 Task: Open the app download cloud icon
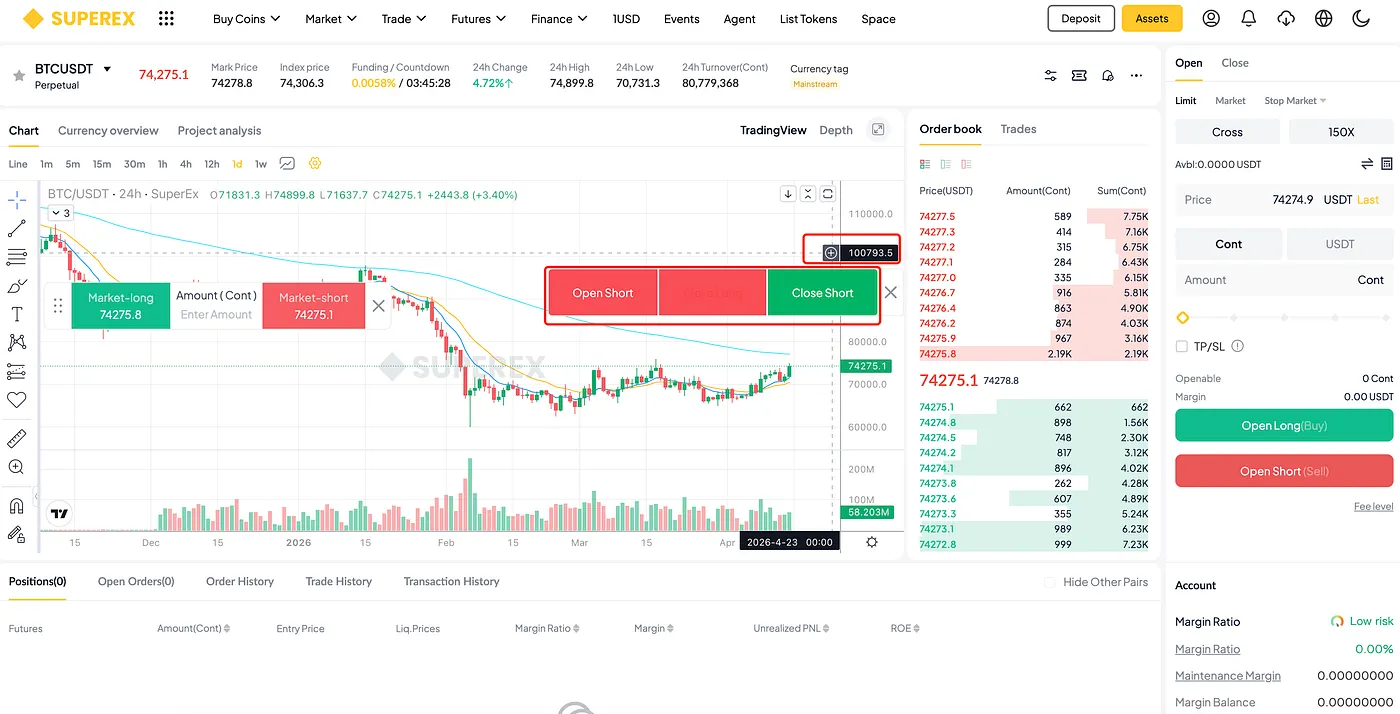(x=1286, y=18)
